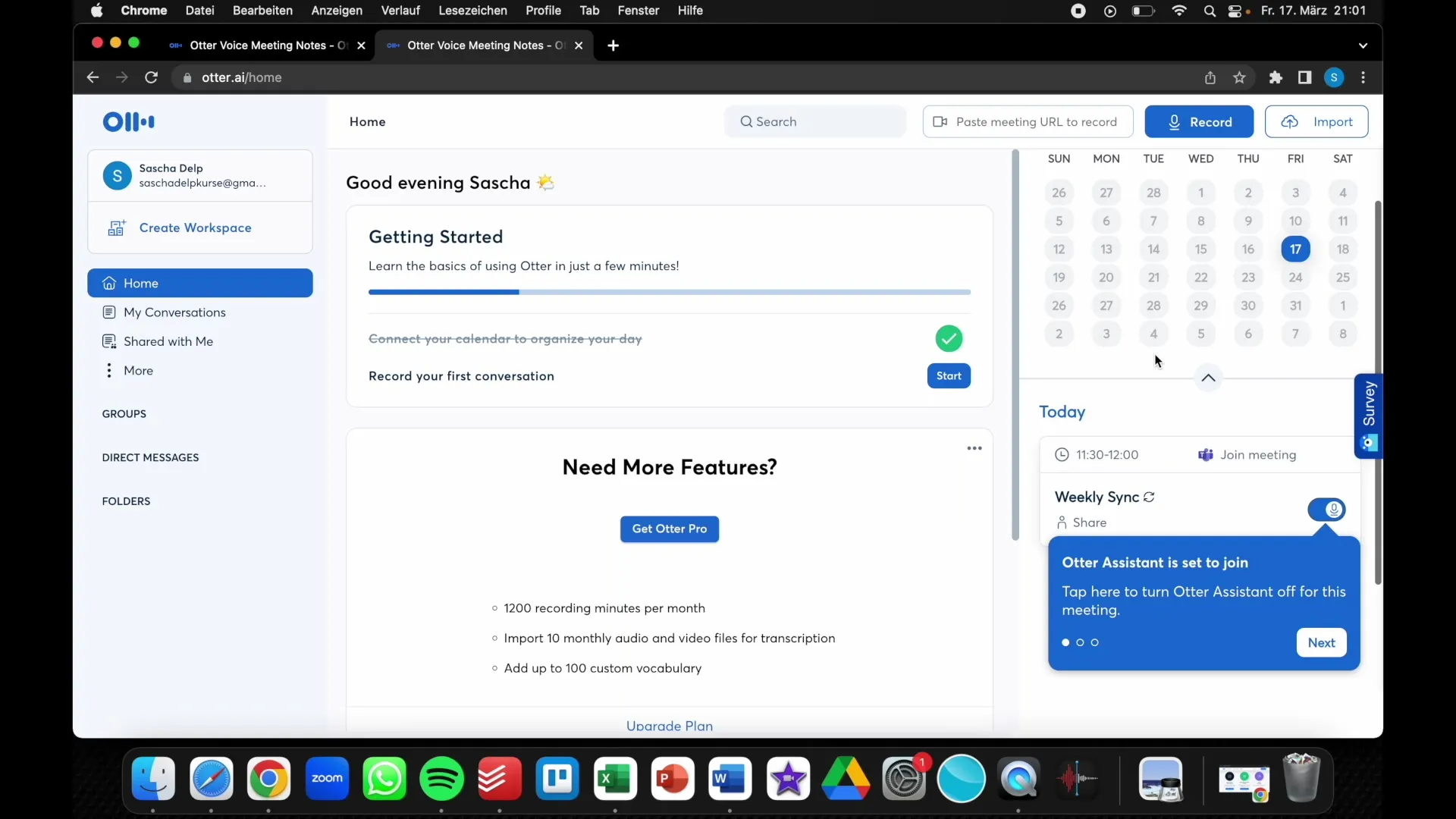Image resolution: width=1456 pixels, height=819 pixels.
Task: Click Get Otter Pro button
Action: [670, 529]
